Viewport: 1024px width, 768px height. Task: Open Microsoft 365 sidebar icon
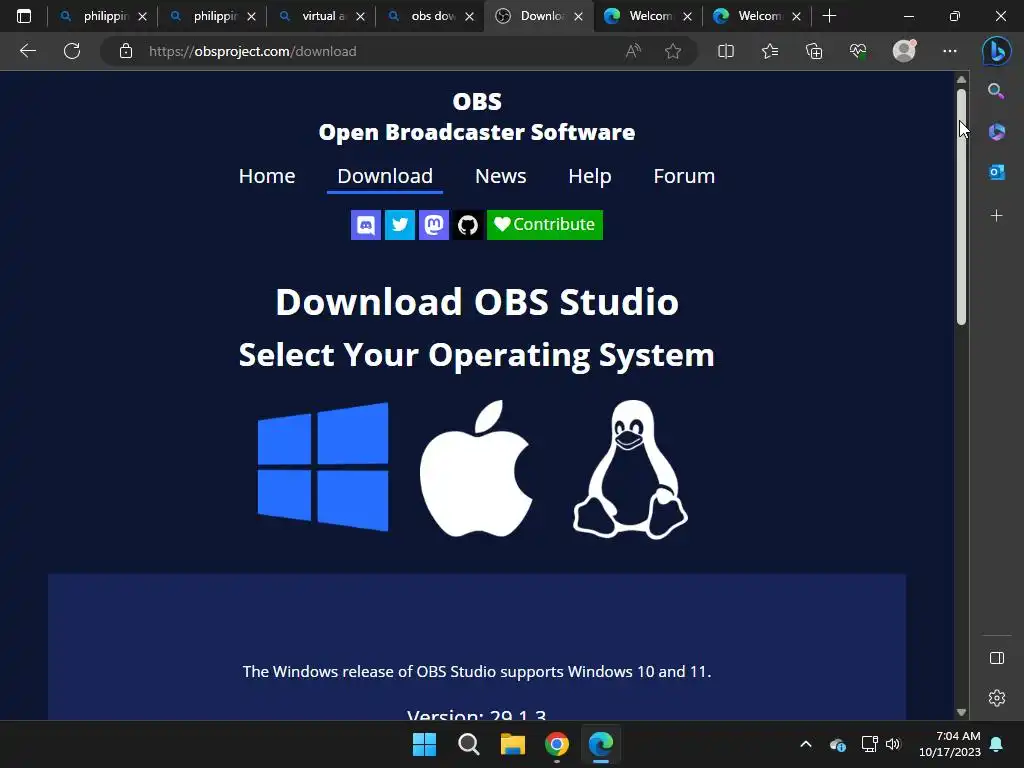tap(997, 131)
